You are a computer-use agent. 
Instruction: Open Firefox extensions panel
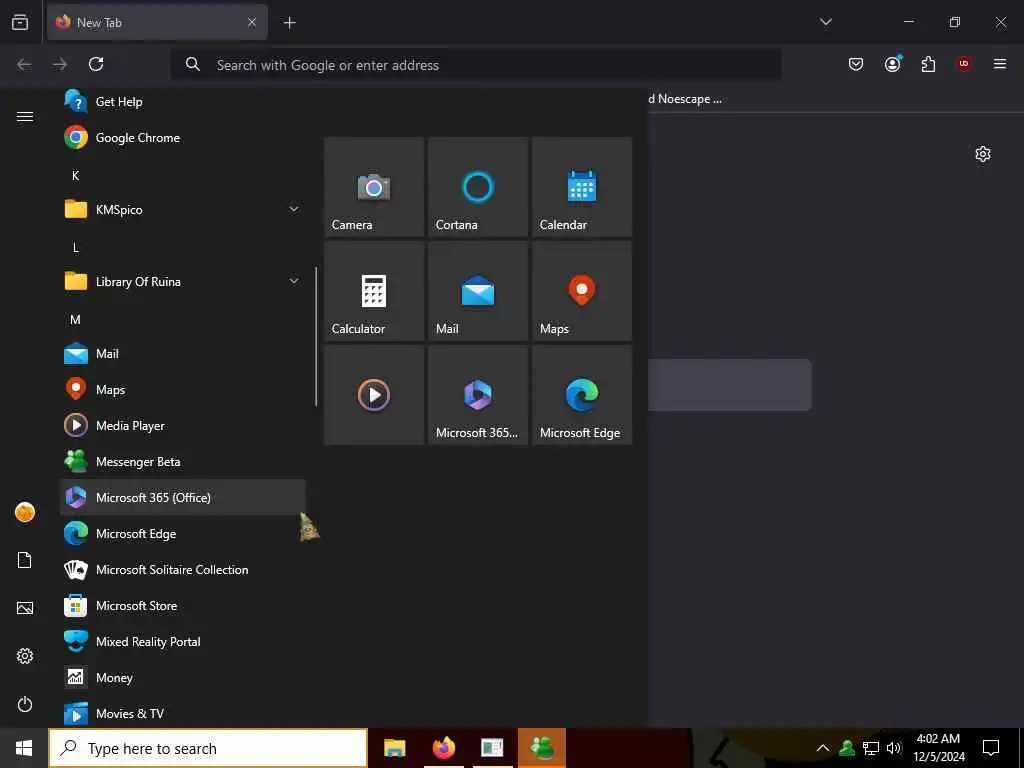click(928, 64)
